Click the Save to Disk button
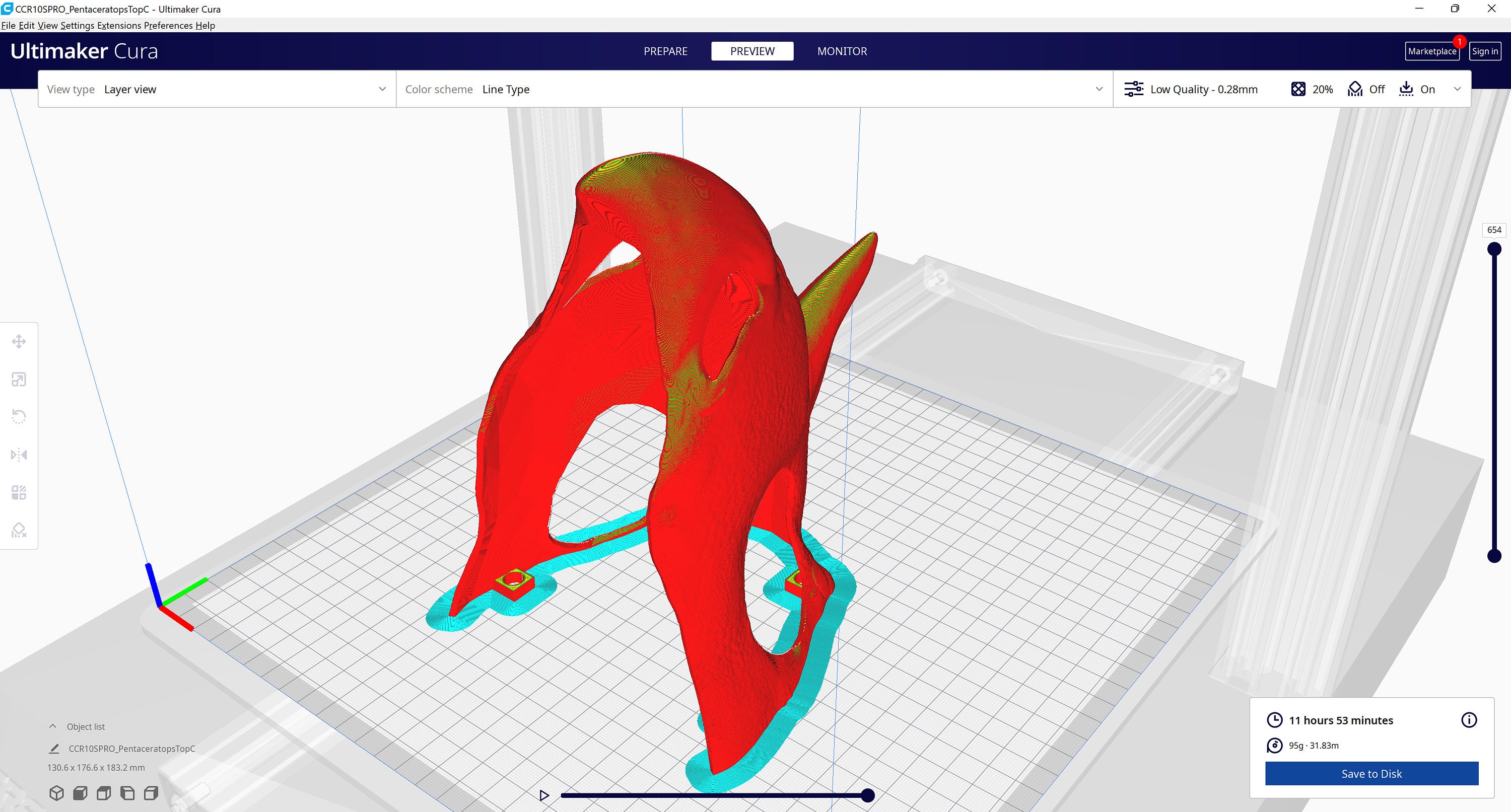This screenshot has height=812, width=1511. pos(1371,773)
